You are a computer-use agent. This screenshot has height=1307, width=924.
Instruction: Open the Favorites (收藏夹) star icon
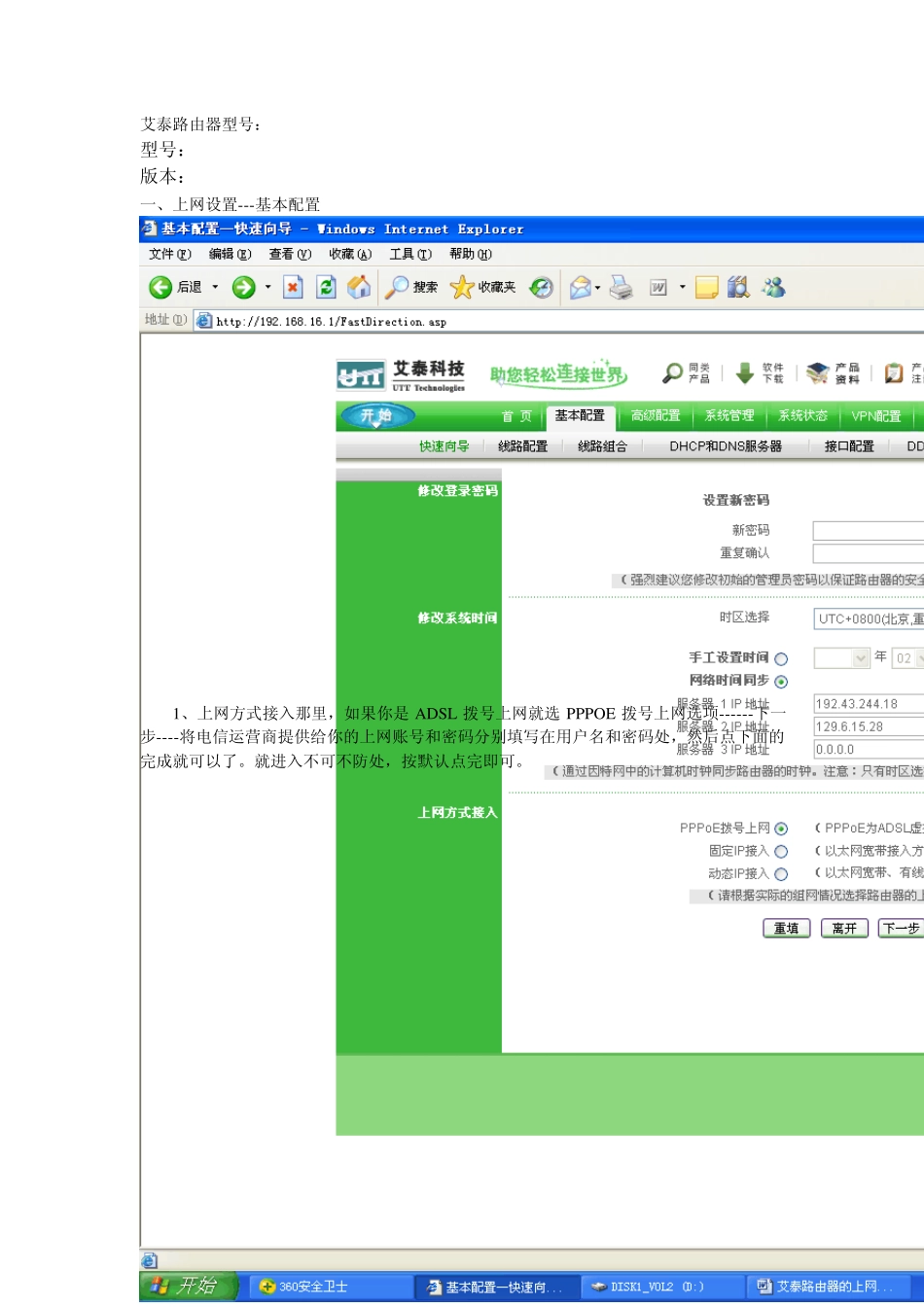pos(462,287)
